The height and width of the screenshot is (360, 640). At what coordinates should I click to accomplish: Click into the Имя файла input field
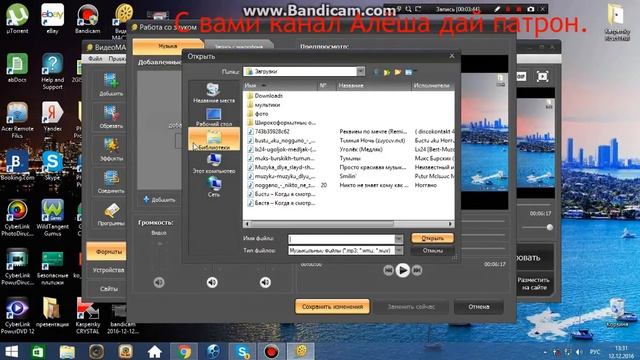[x=341, y=239]
